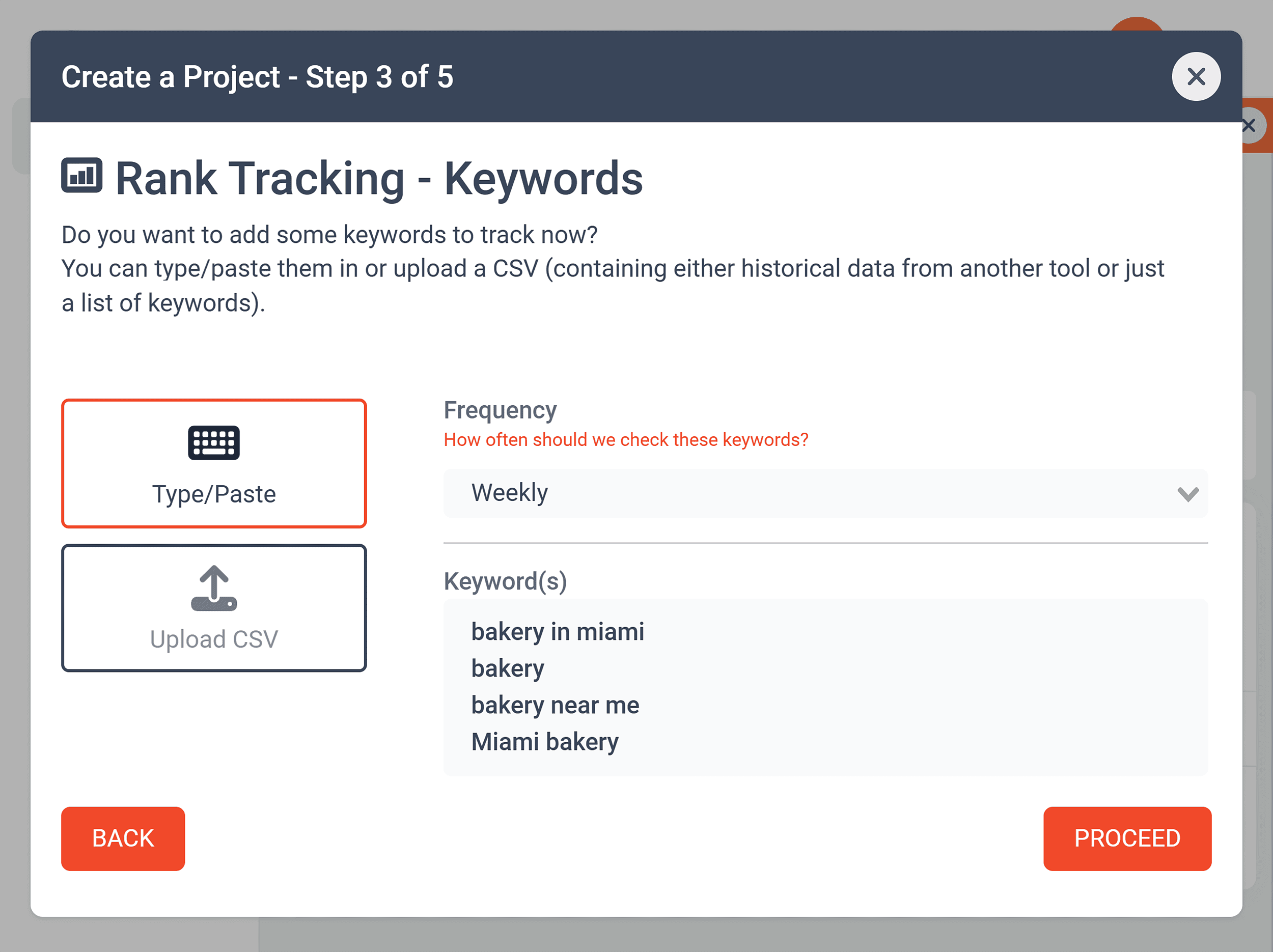The image size is (1273, 952).
Task: Place cursor on "bakery in miami" keyword line
Action: pyautogui.click(x=557, y=632)
